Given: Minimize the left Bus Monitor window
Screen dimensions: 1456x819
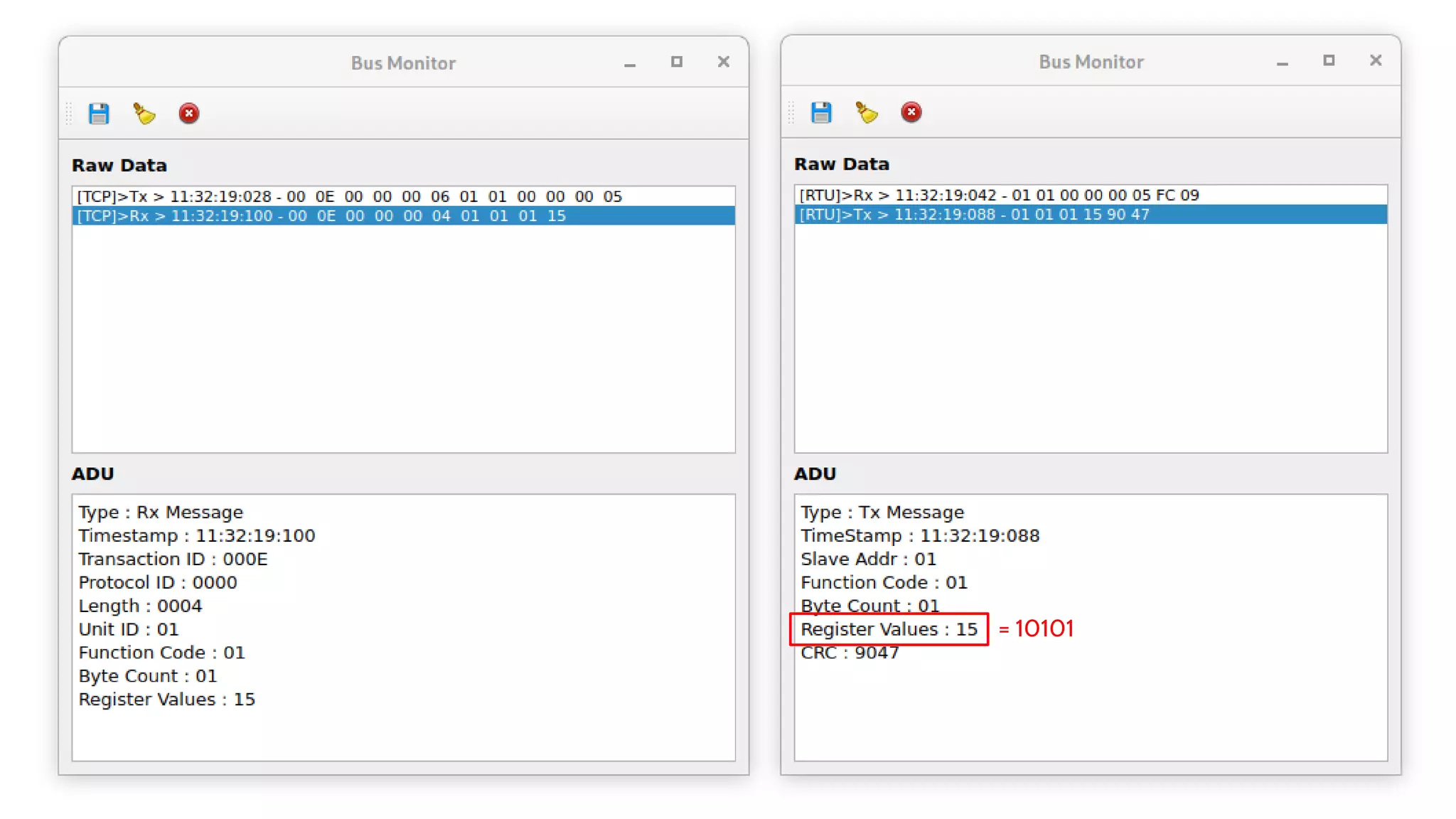Looking at the screenshot, I should 630,64.
